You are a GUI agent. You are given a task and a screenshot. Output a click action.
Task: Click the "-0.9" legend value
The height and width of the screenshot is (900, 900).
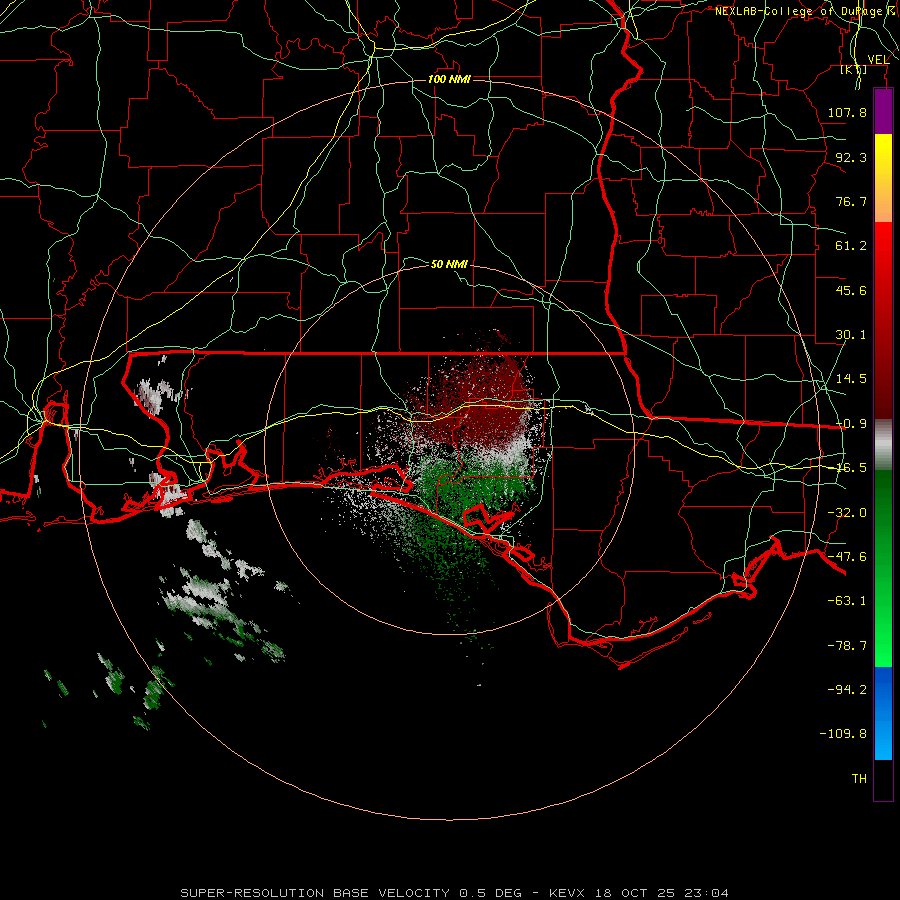coord(851,424)
